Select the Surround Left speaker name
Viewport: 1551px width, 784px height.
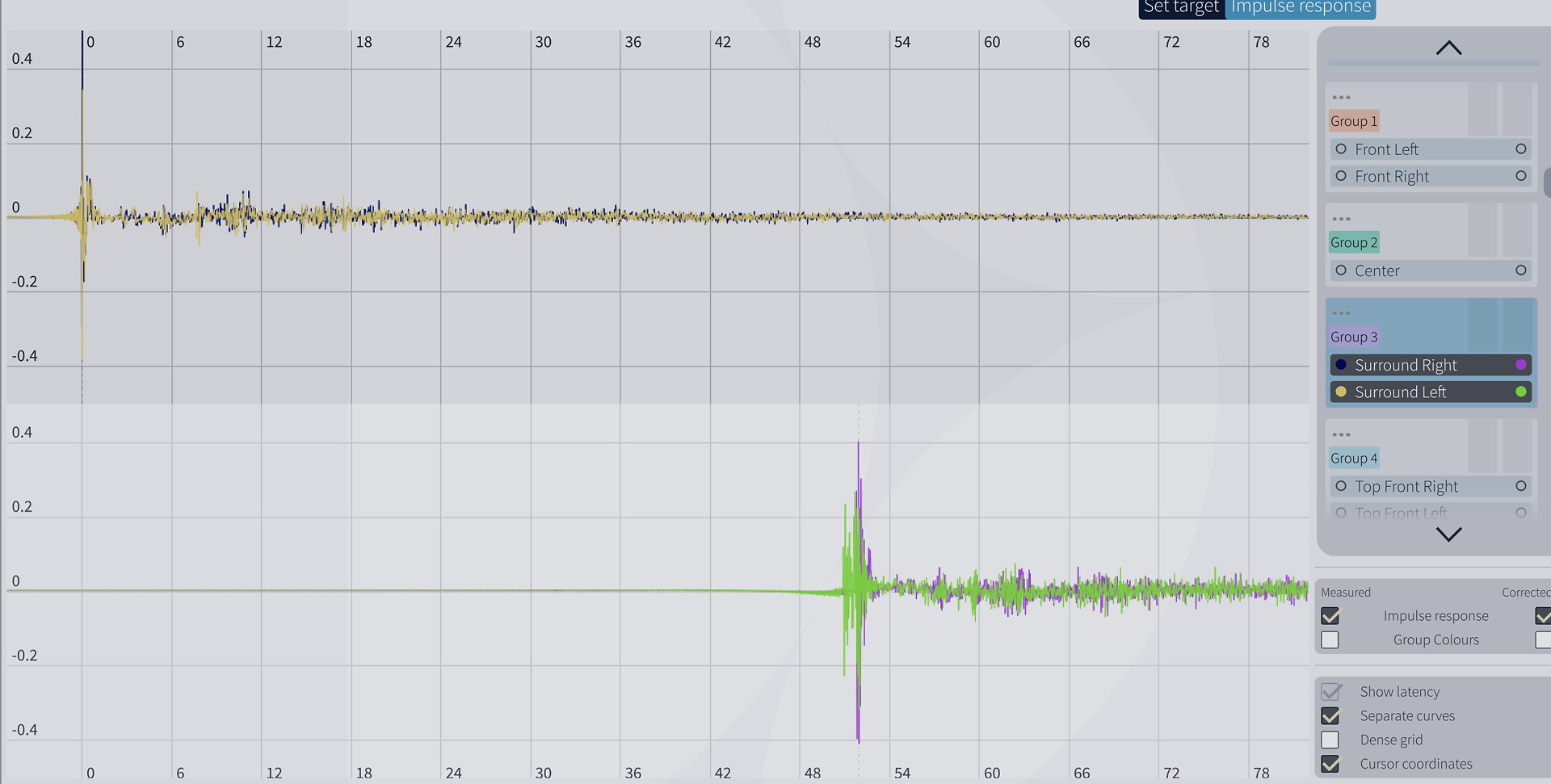click(x=1401, y=392)
